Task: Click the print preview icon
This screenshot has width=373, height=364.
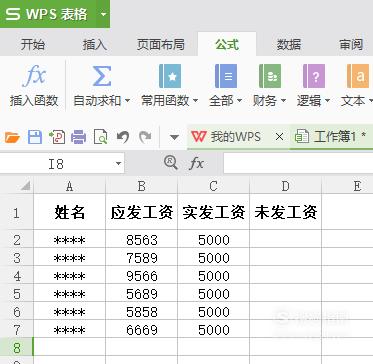Action: pyautogui.click(x=100, y=137)
